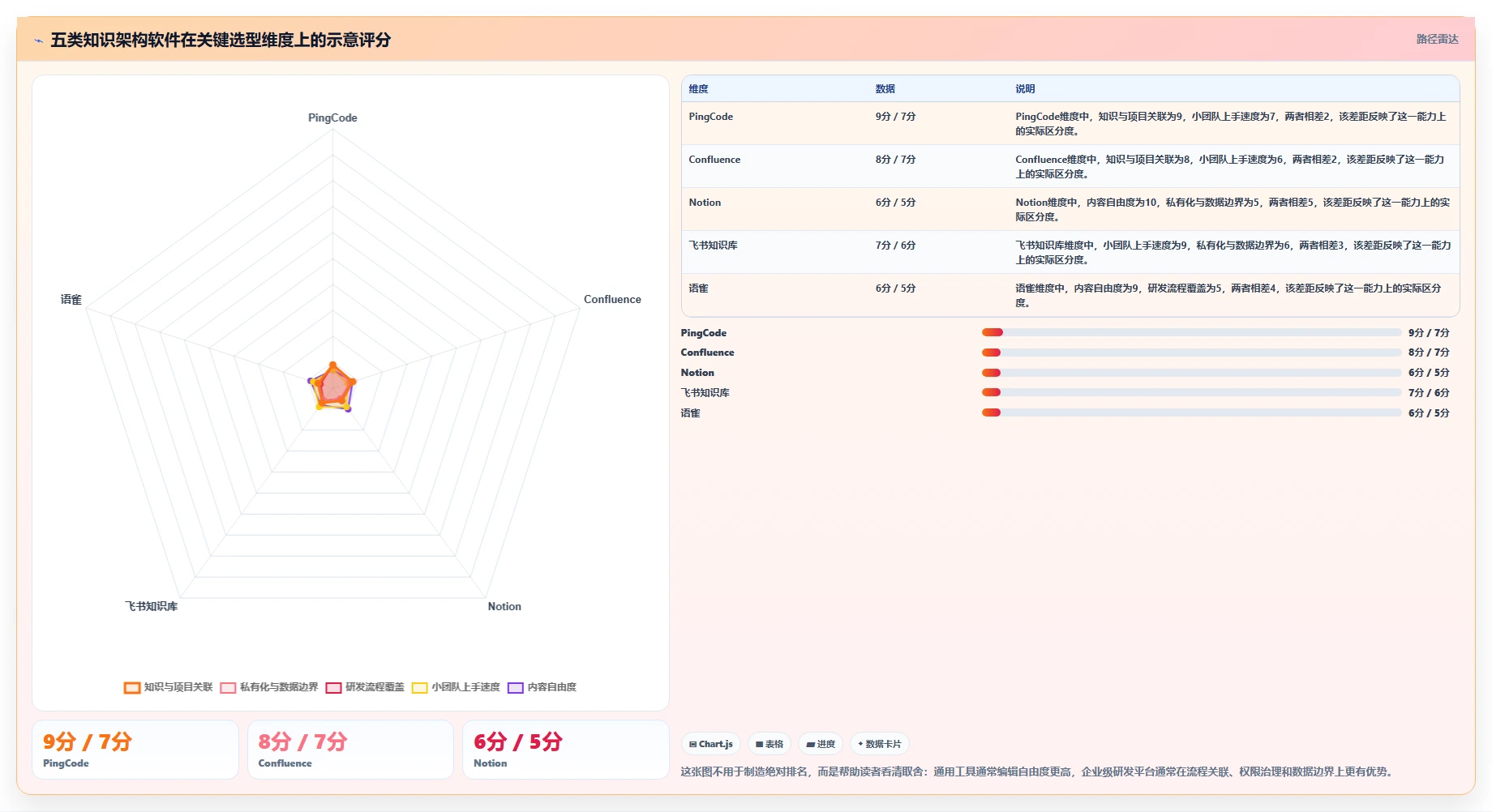
Task: Click the PingCode axis label on radar chart
Action: (x=332, y=118)
